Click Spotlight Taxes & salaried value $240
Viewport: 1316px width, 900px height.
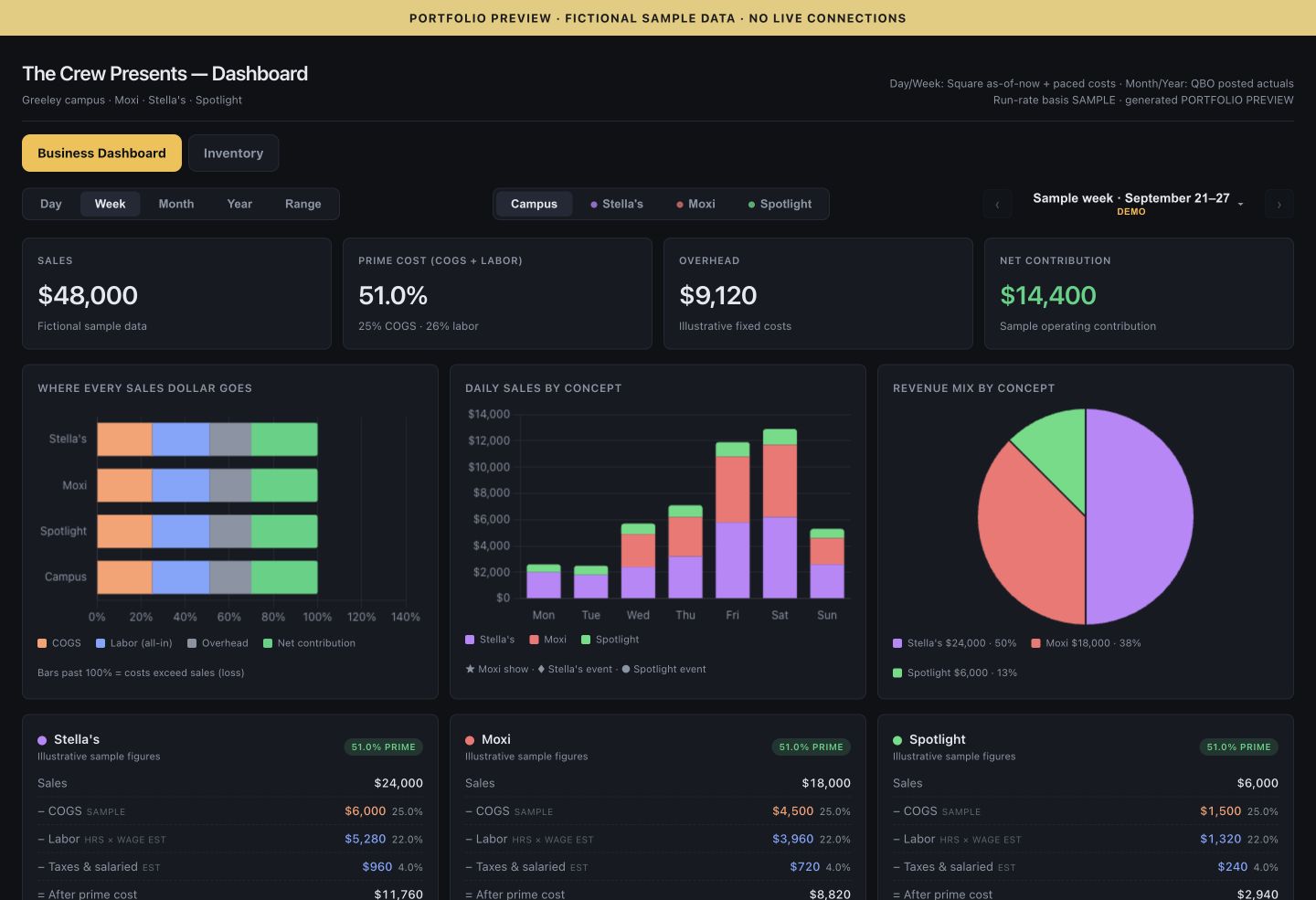(x=1233, y=867)
